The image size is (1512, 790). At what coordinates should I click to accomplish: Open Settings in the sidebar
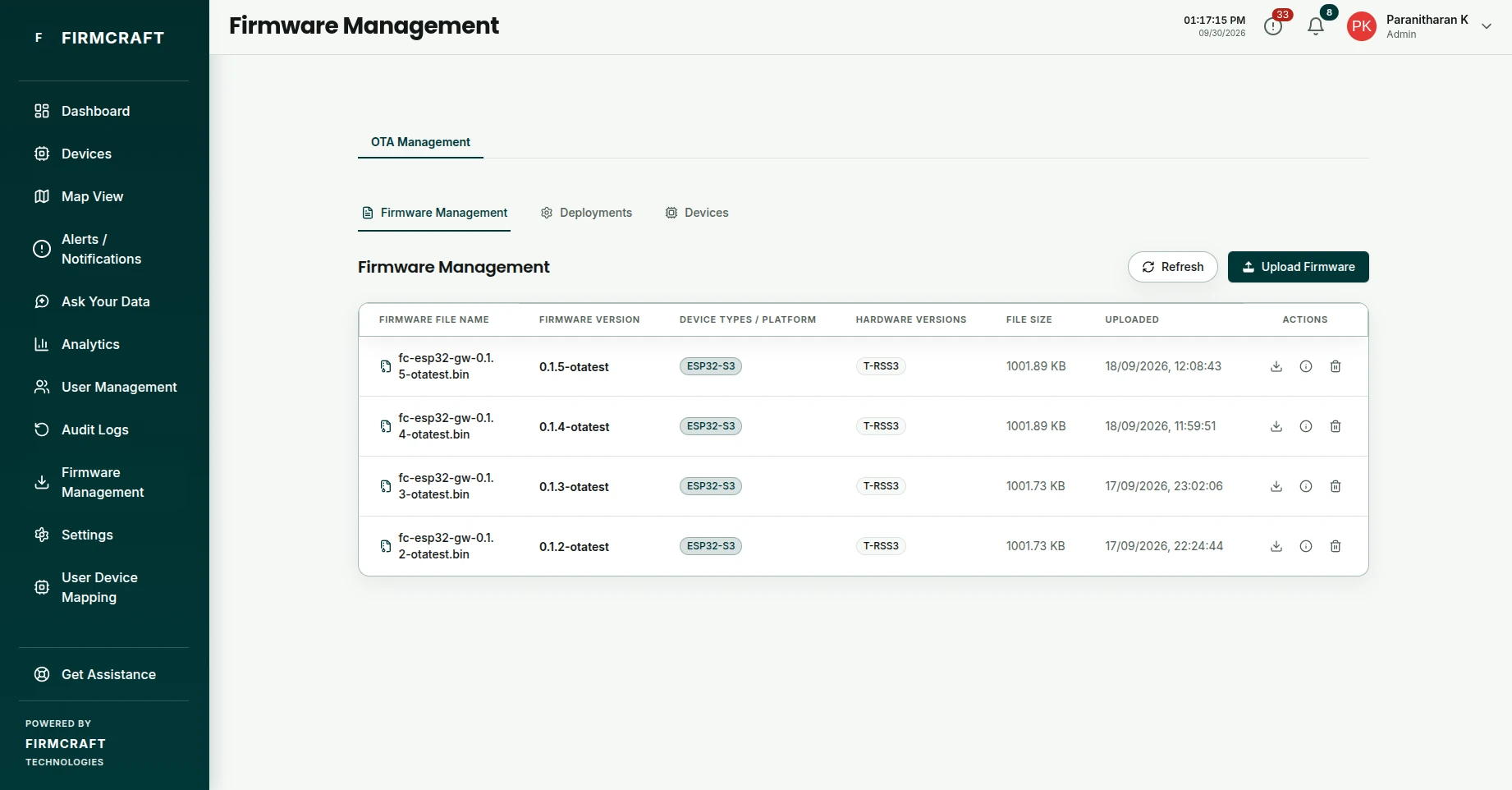tap(103, 535)
